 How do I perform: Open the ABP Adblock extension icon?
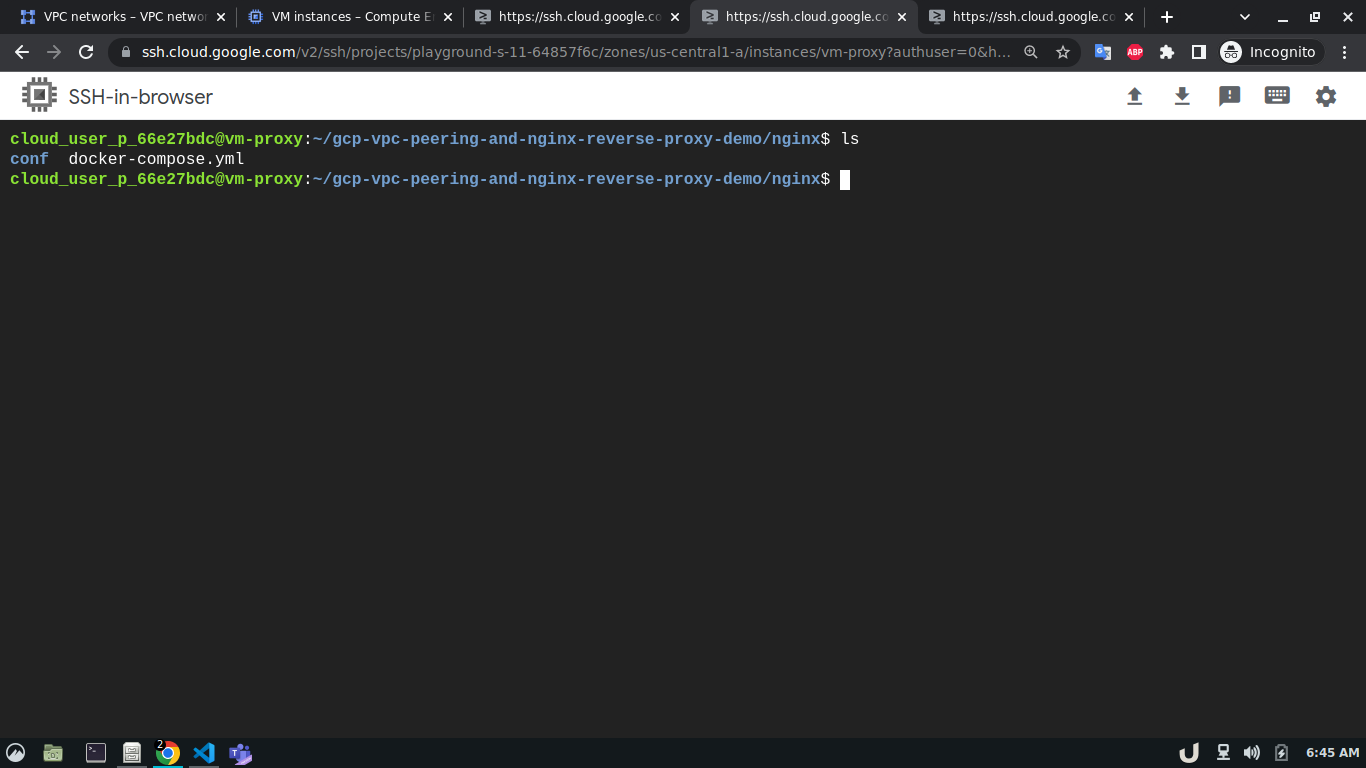(x=1135, y=52)
